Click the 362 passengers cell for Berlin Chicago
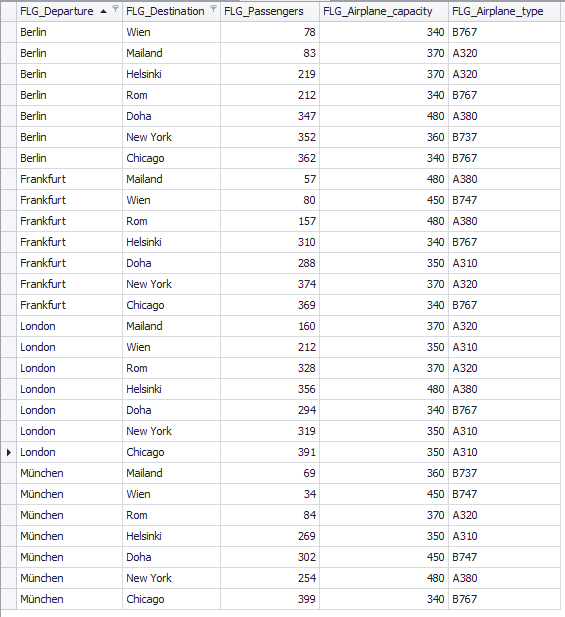565x617 pixels. point(270,158)
